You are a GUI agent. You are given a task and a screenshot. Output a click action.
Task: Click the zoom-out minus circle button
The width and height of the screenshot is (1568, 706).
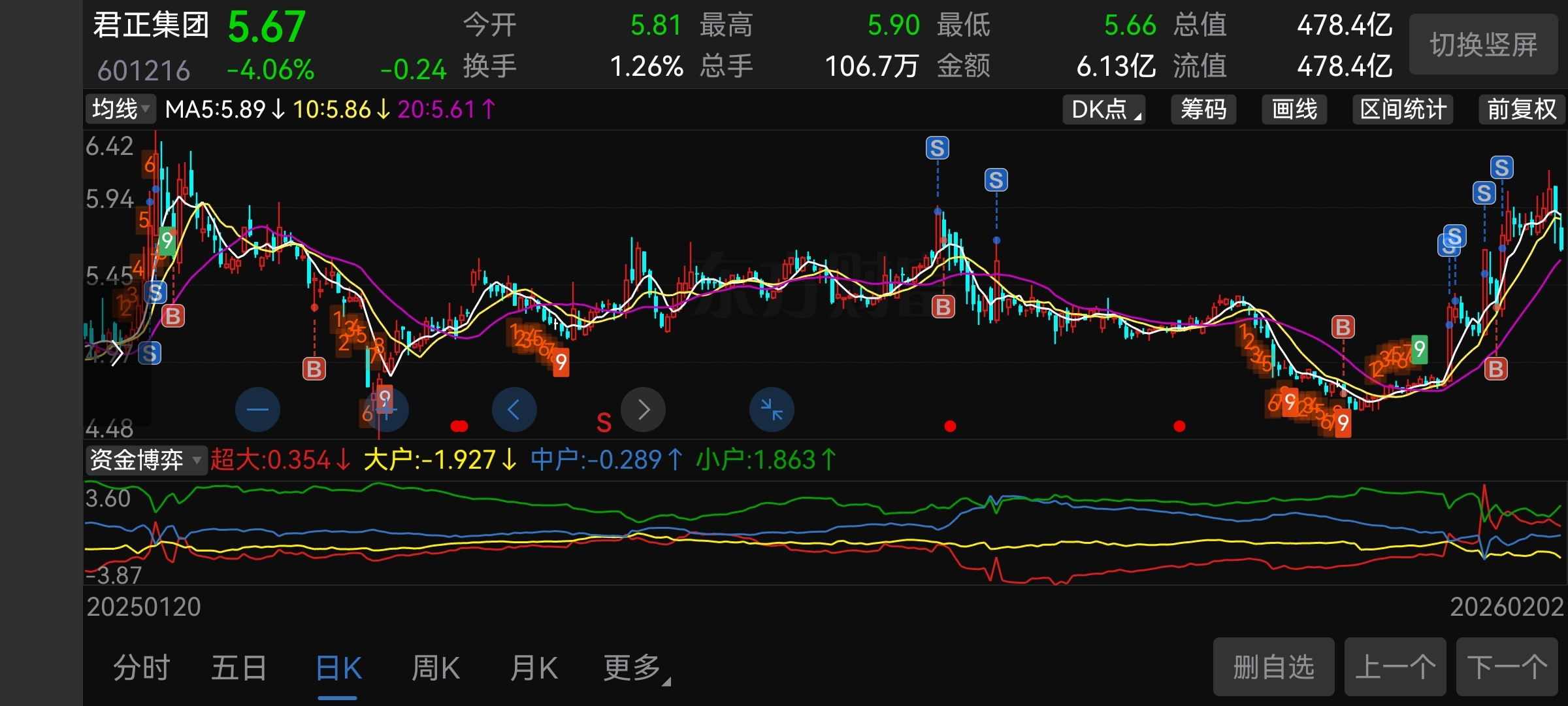(257, 410)
